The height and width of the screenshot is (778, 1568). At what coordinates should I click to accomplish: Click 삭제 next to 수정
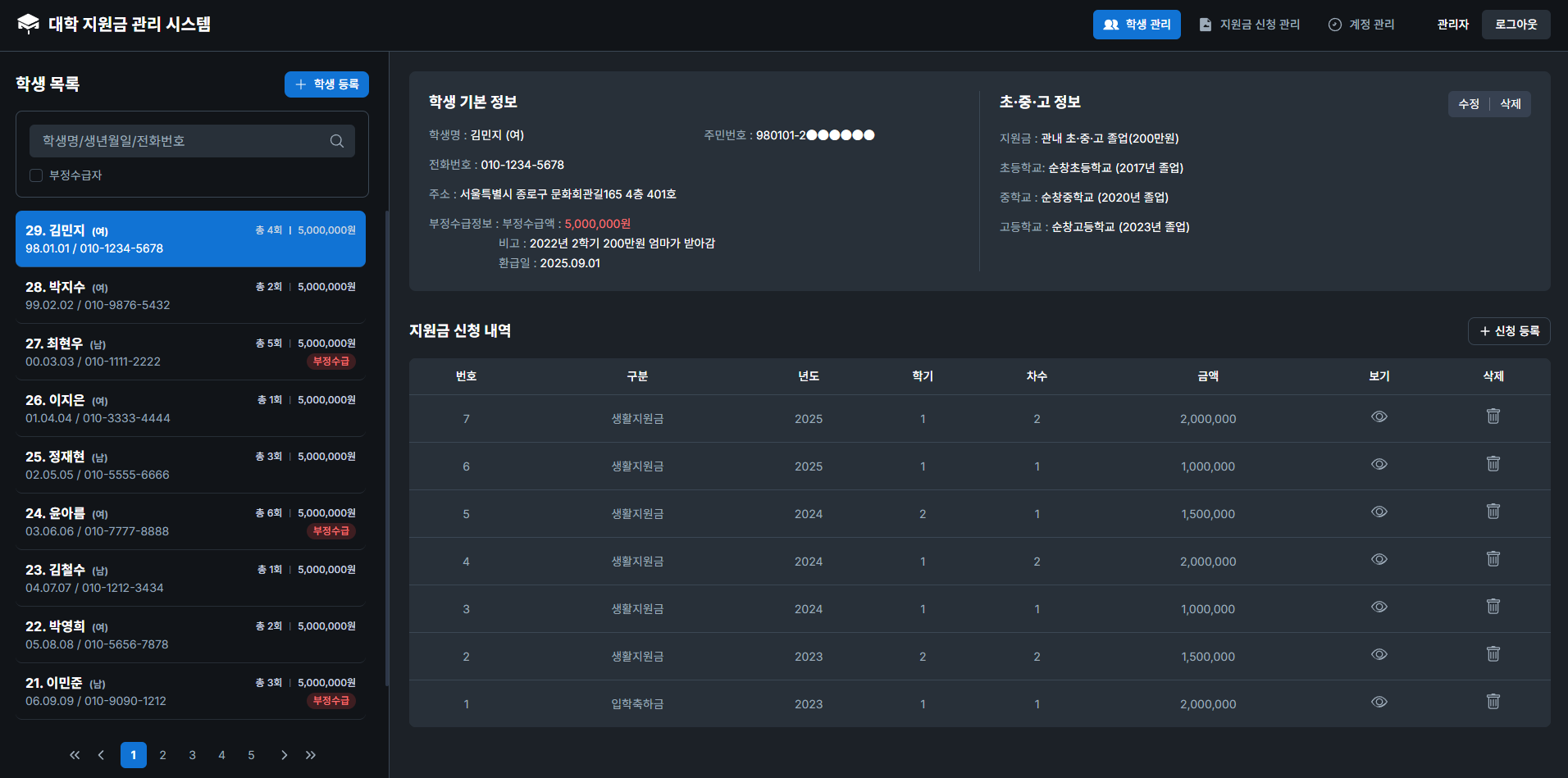click(1510, 103)
